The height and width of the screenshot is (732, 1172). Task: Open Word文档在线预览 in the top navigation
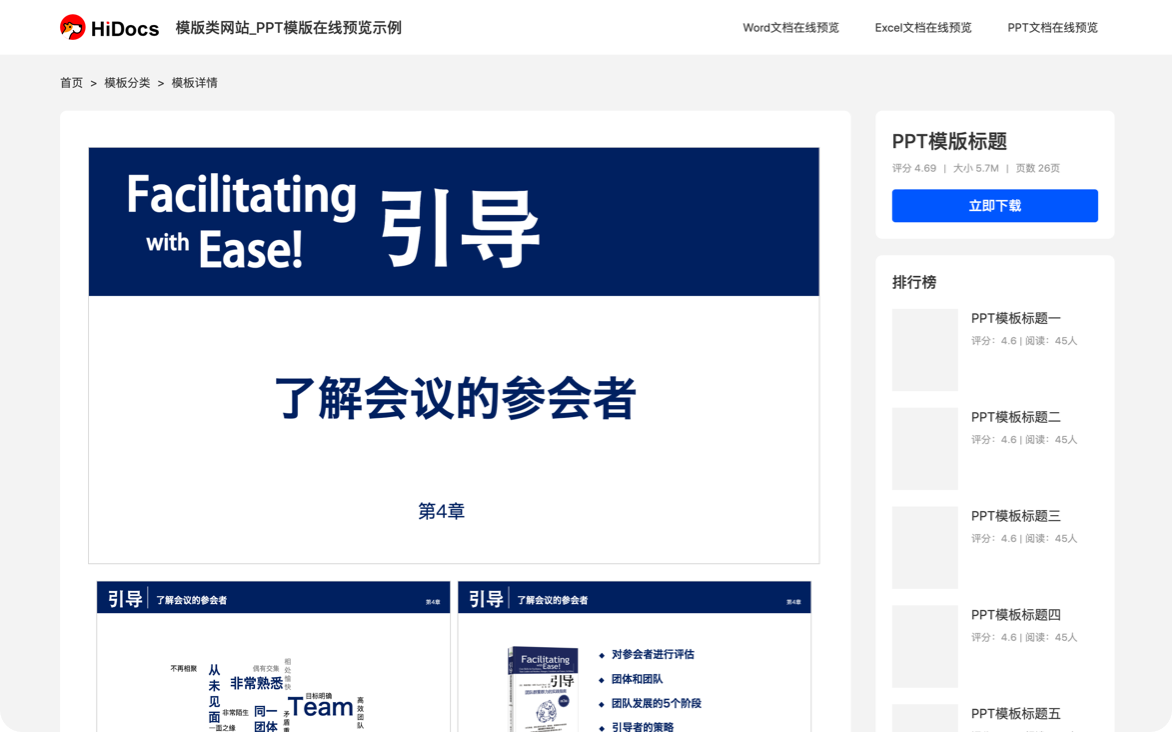tap(790, 28)
